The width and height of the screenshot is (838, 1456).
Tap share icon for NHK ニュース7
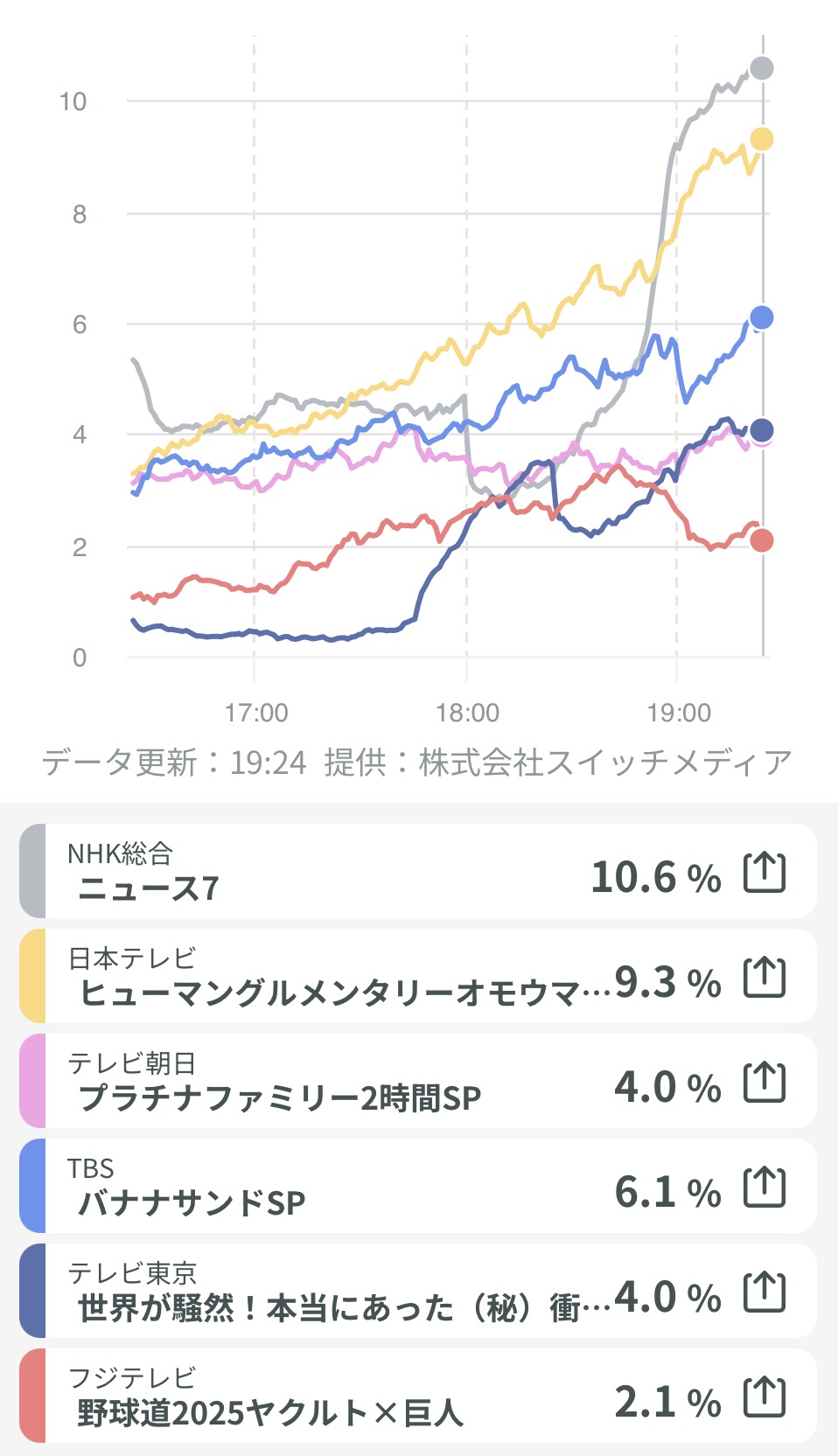(765, 873)
